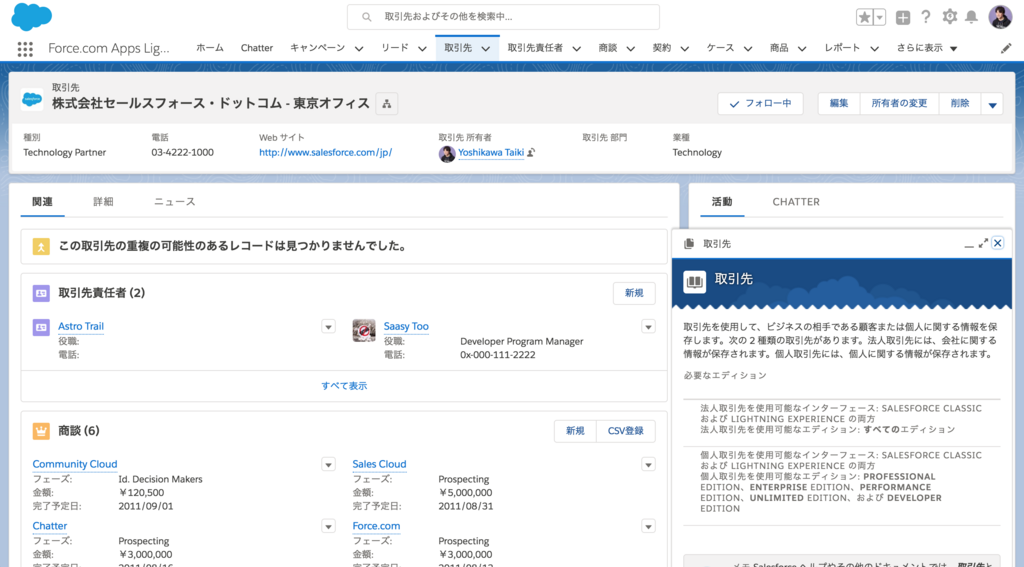Click the Saasy Too contact photo
Screen dimensions: 1024x567
[x=364, y=331]
